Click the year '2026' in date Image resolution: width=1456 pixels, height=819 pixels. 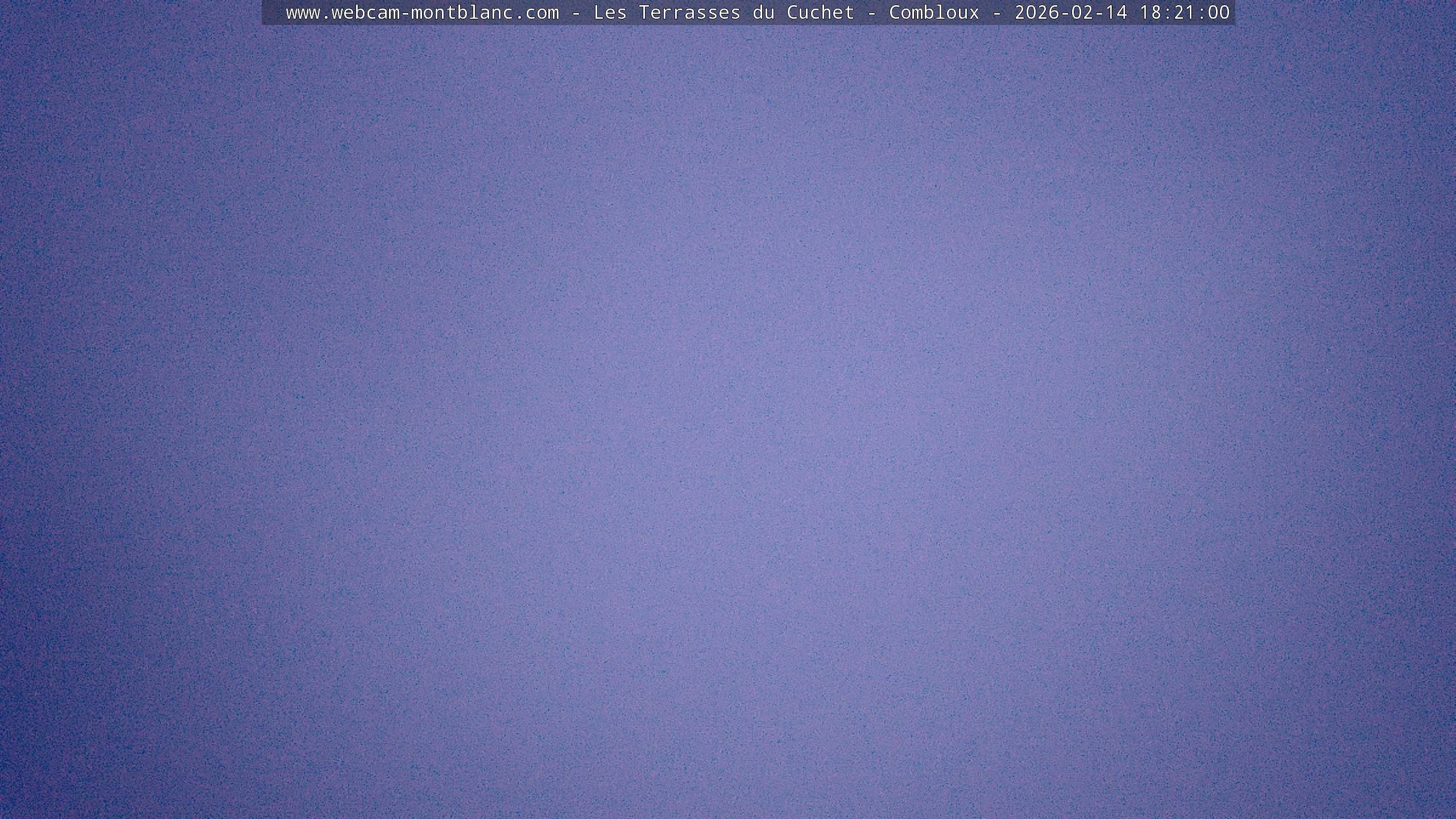(1037, 13)
